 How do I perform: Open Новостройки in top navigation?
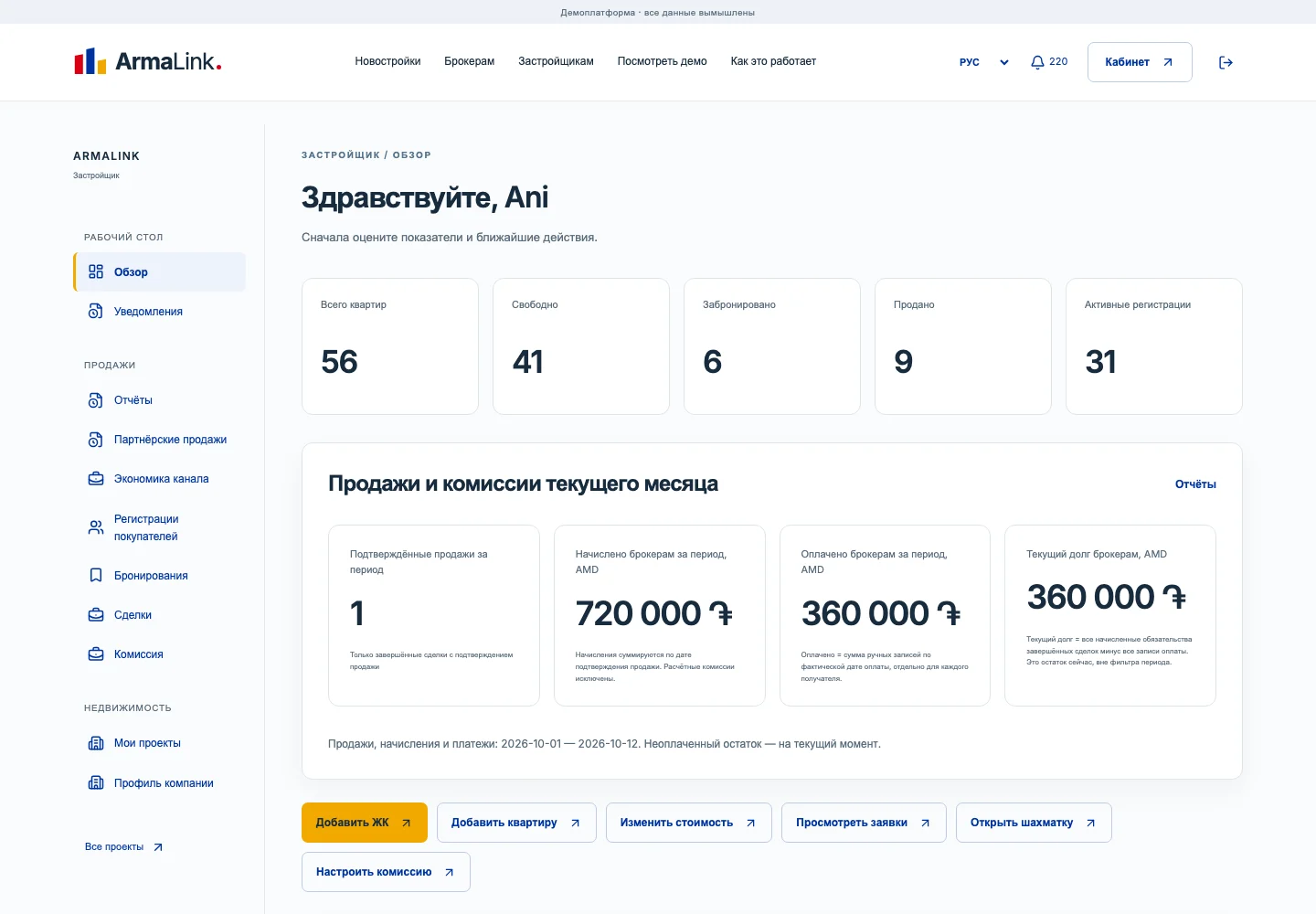(x=387, y=61)
